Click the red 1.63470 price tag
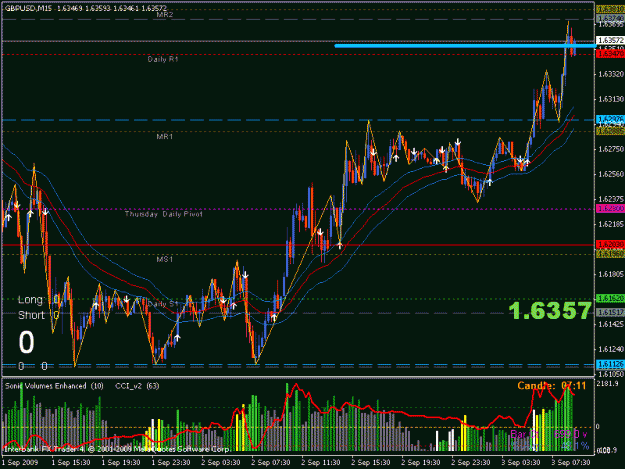 tap(610, 54)
